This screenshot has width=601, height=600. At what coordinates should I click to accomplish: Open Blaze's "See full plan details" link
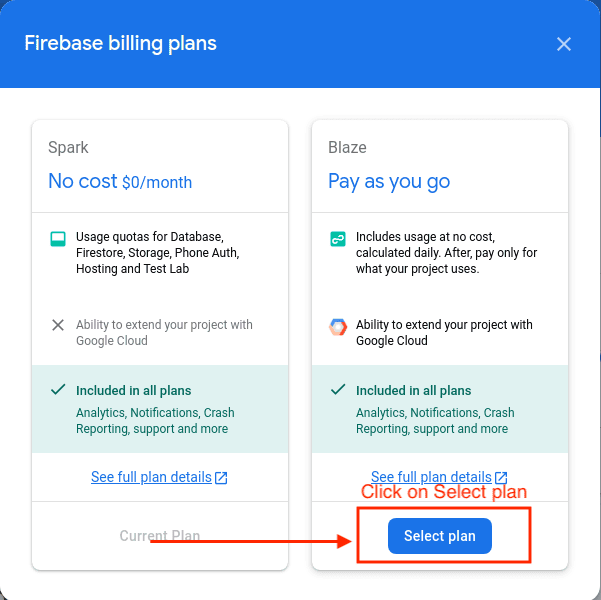tap(431, 477)
